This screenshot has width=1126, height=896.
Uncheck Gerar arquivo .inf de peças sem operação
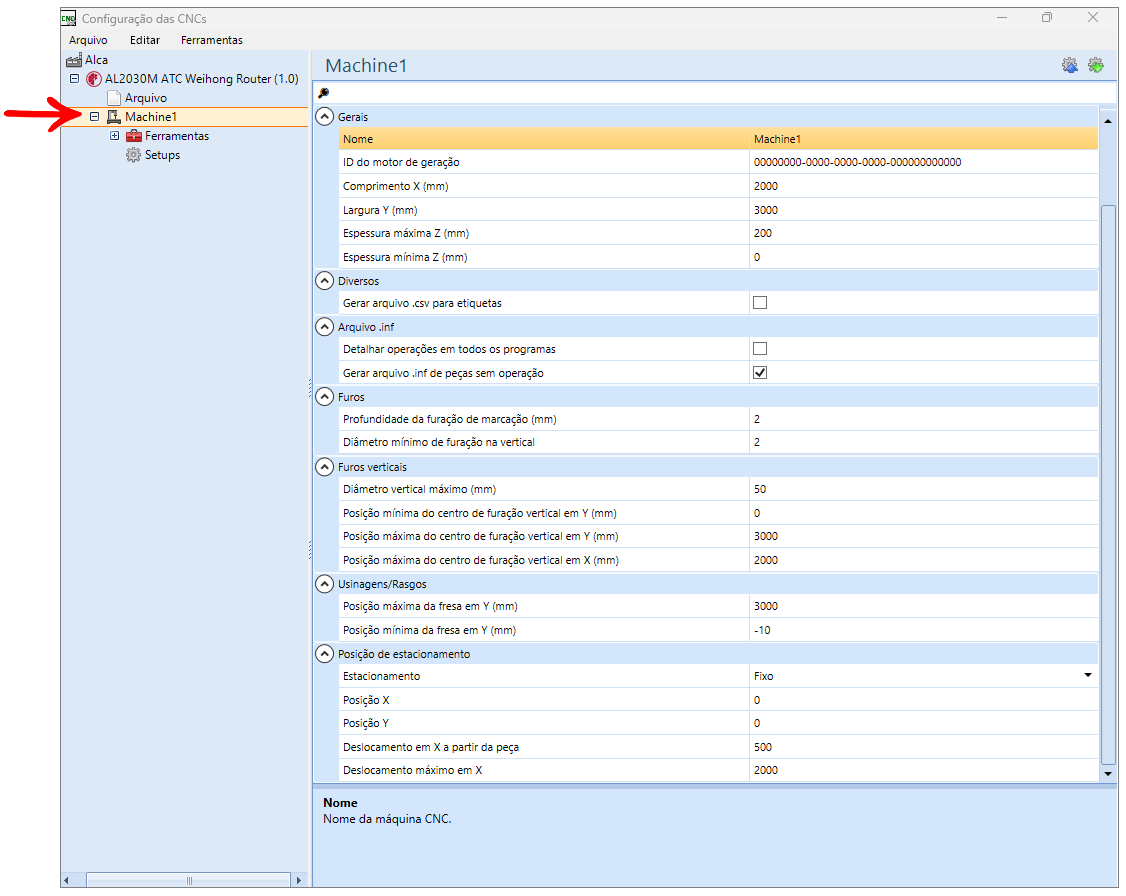click(x=760, y=373)
